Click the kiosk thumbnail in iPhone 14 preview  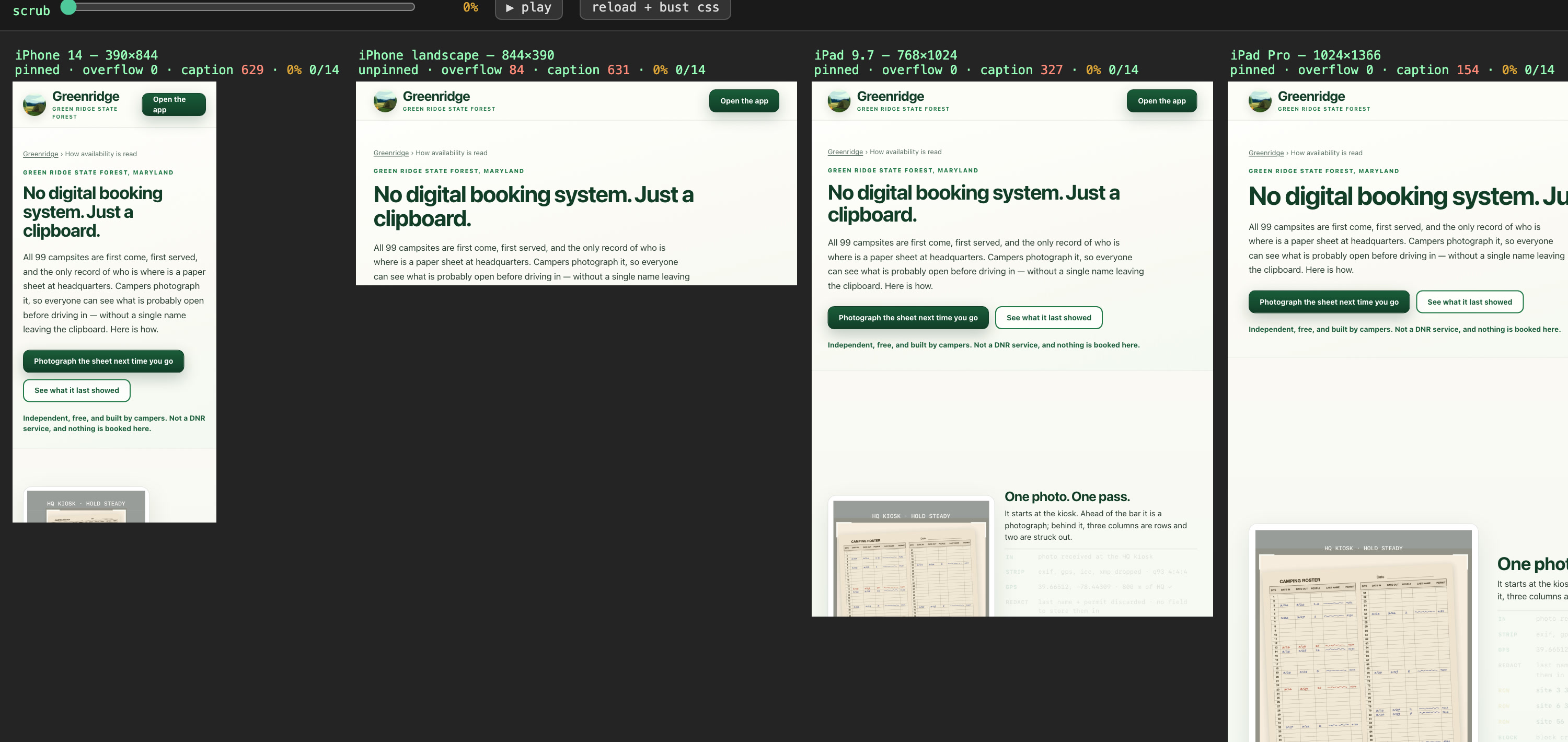[x=86, y=505]
